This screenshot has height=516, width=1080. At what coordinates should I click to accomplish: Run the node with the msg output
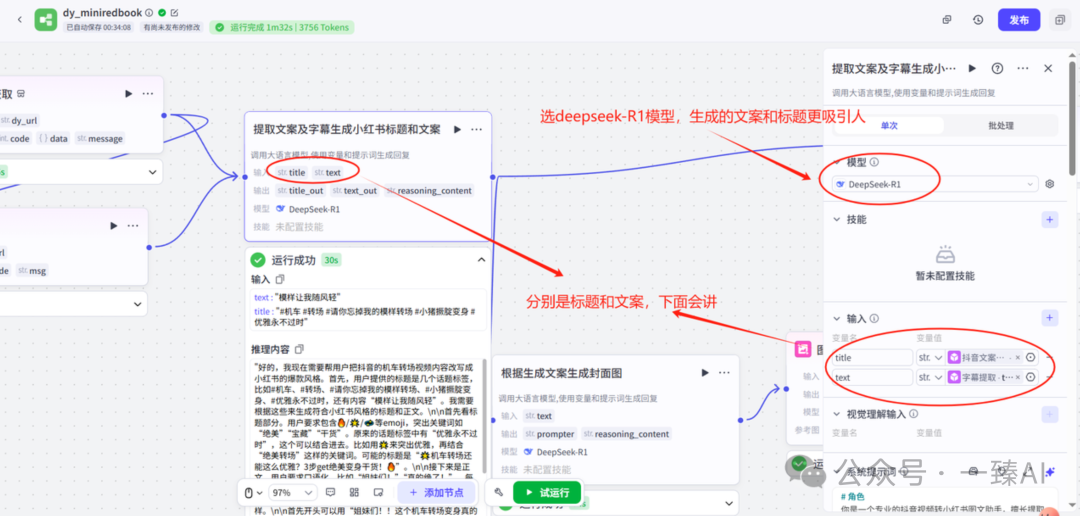[x=113, y=225]
